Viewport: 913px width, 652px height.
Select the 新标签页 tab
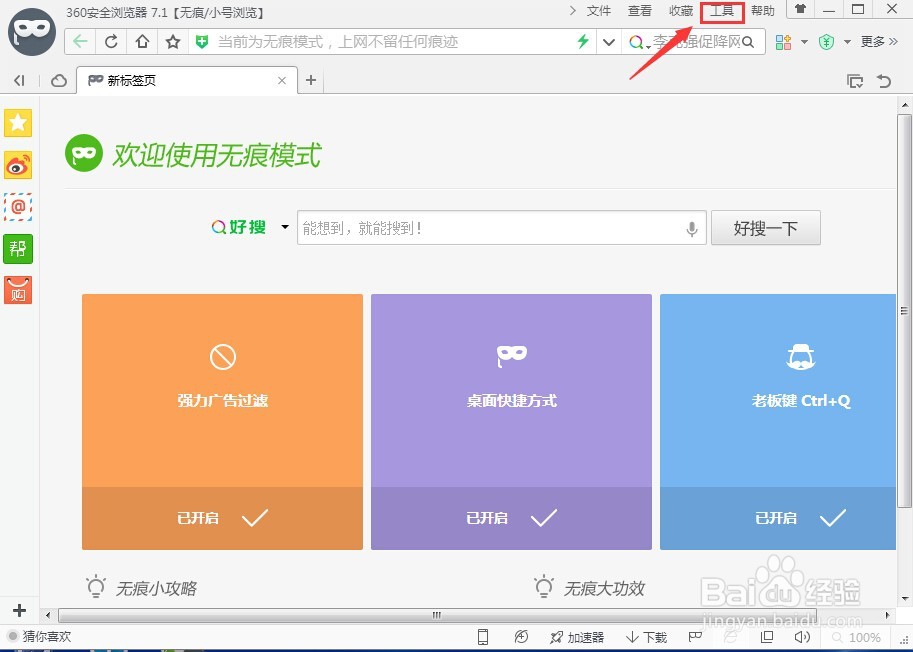(x=186, y=80)
